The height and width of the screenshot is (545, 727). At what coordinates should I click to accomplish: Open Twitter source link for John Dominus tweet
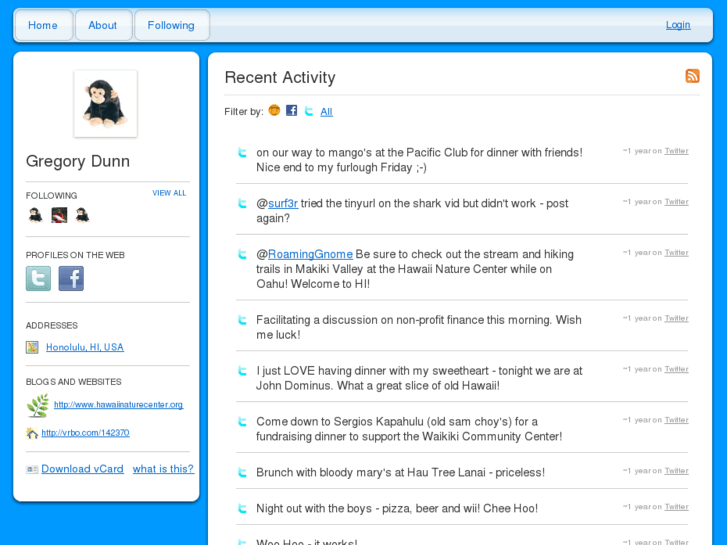(x=676, y=369)
